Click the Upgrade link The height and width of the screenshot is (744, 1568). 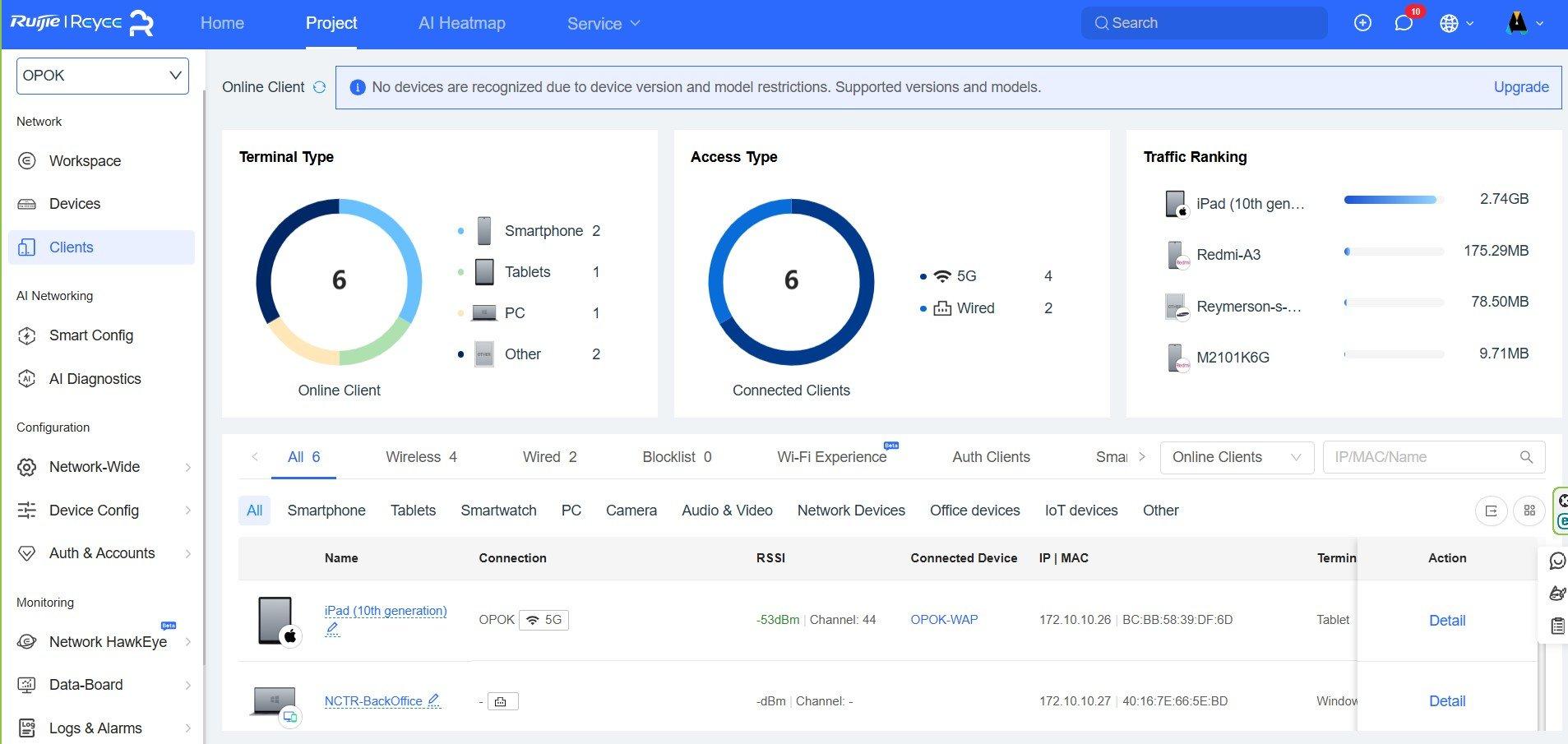1520,87
